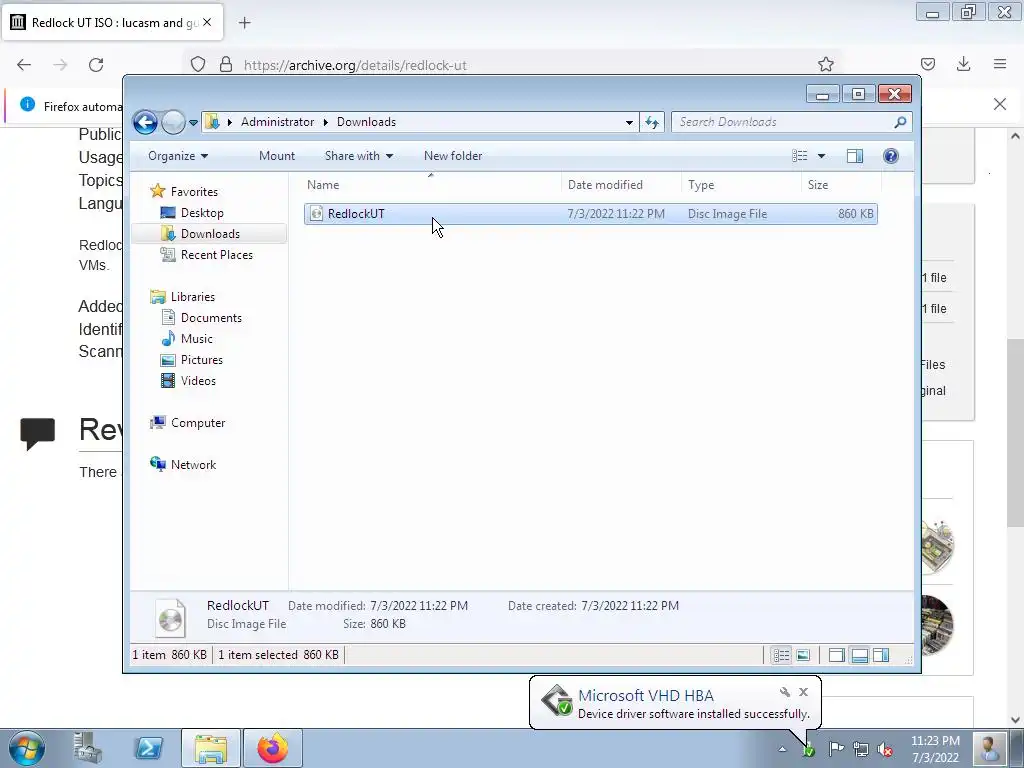Open Explorer help icon

coord(891,156)
